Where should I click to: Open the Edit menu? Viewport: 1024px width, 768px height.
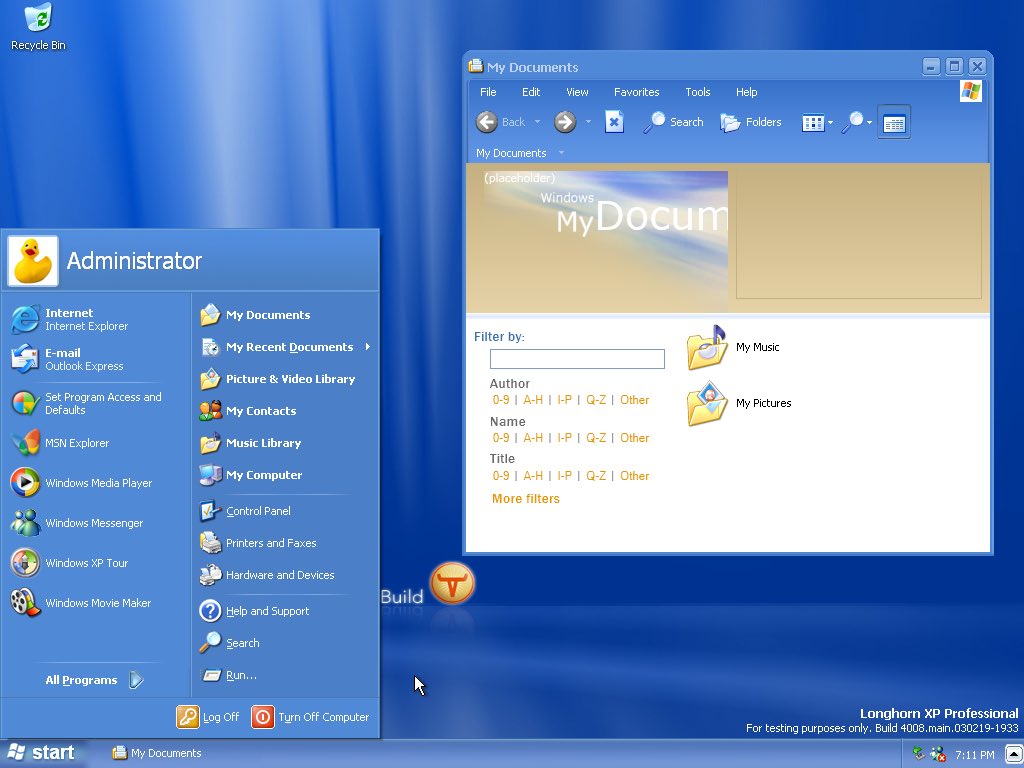pos(531,92)
